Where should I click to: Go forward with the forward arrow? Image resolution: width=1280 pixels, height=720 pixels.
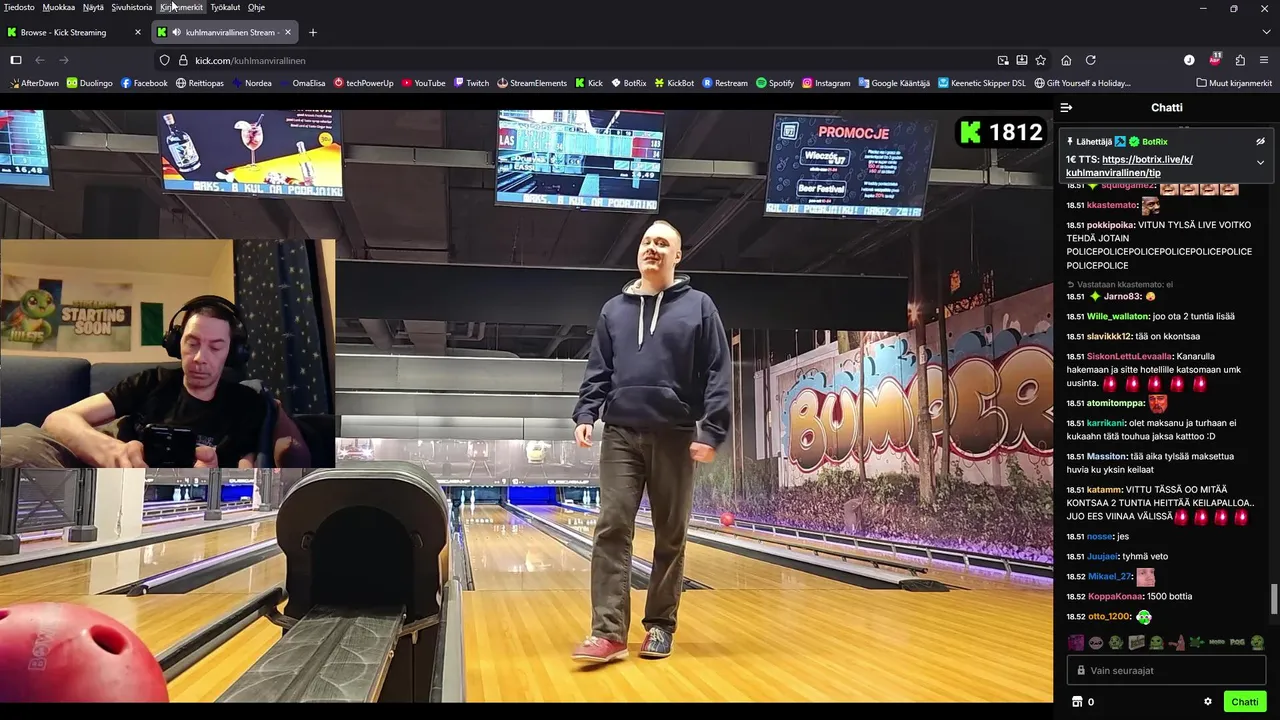[x=64, y=60]
